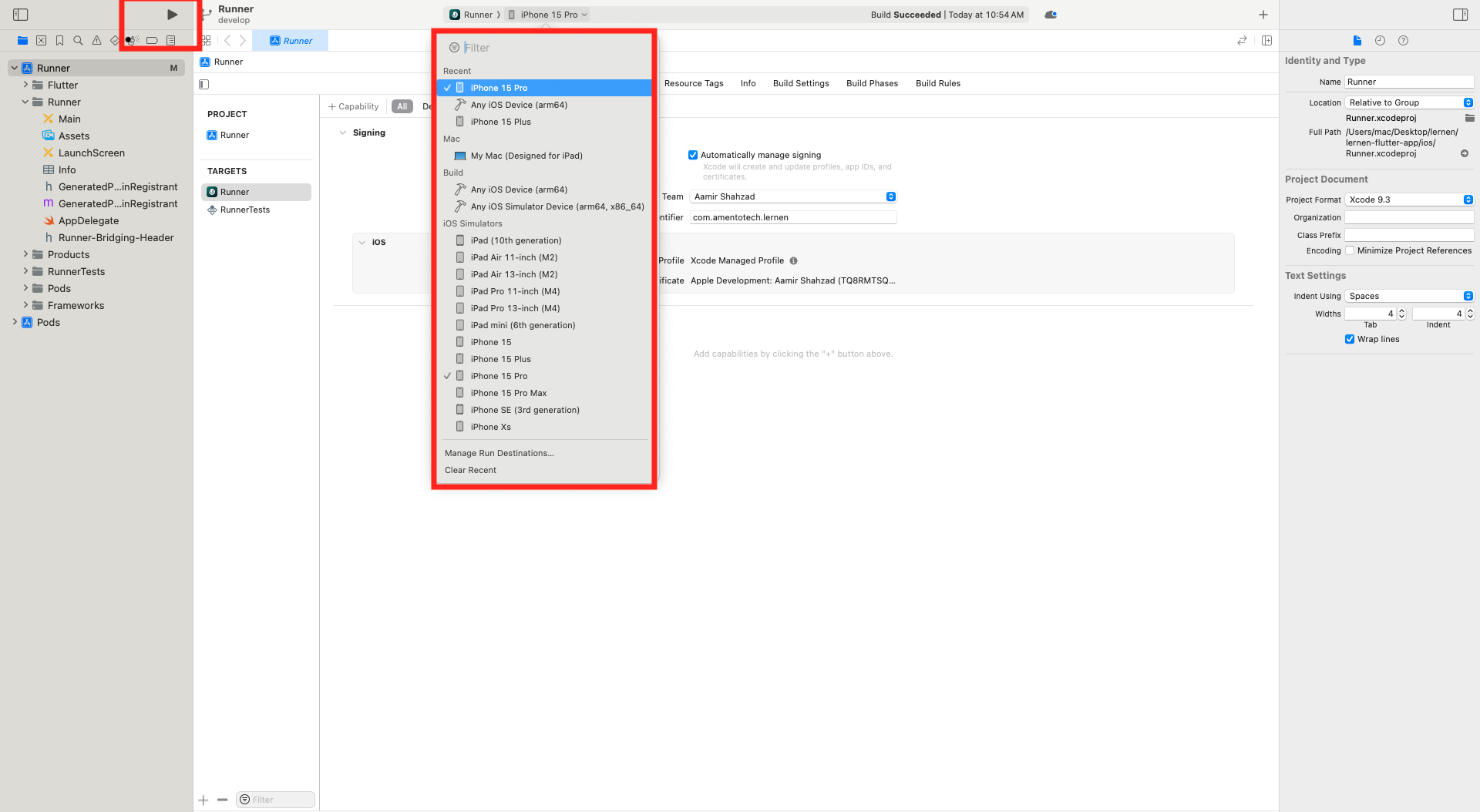Click the destination Filter field
Viewport: 1480px width, 812px height.
click(544, 48)
